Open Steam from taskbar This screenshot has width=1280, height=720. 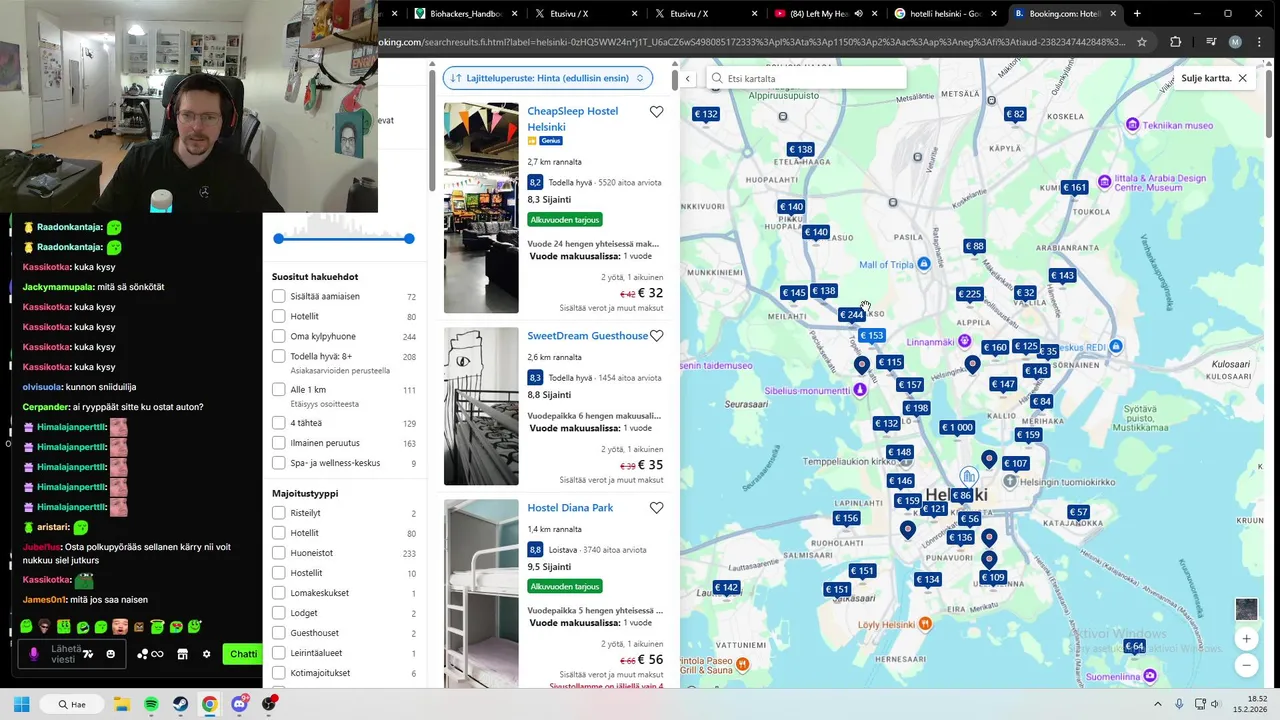pos(180,704)
